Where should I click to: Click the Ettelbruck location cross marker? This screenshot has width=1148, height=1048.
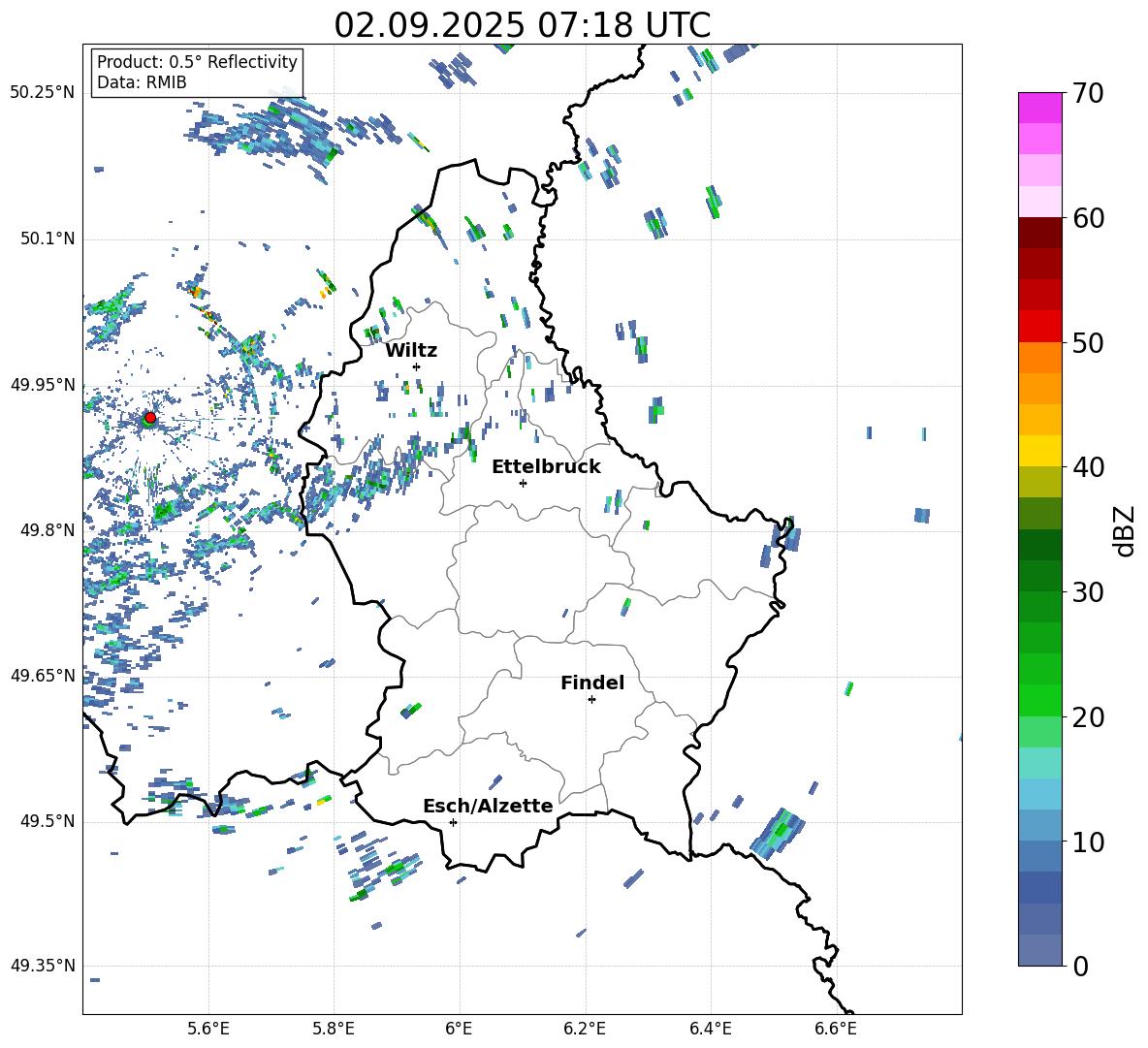pyautogui.click(x=523, y=483)
